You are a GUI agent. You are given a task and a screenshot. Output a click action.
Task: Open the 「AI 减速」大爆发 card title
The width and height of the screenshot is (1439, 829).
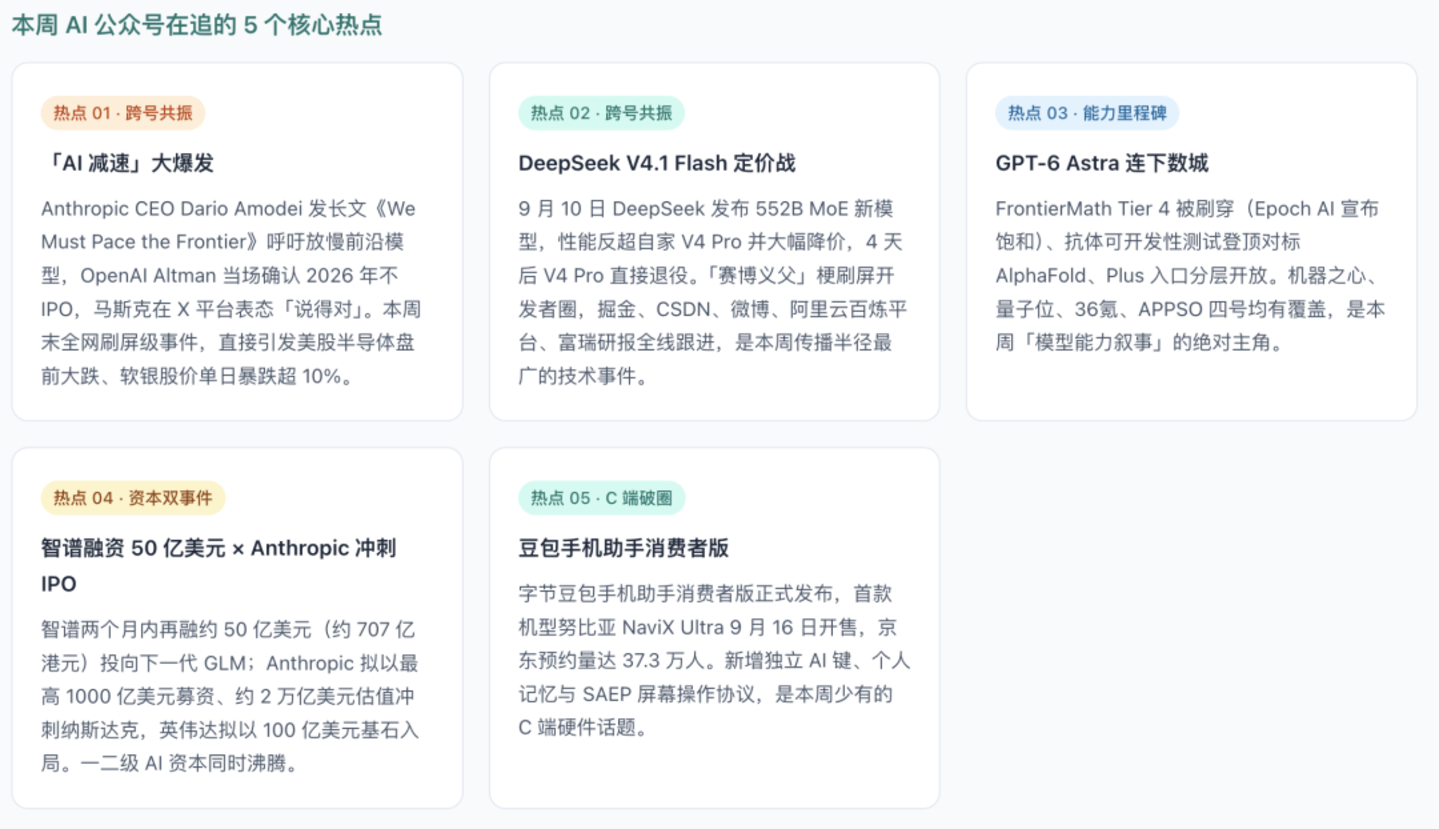[128, 163]
